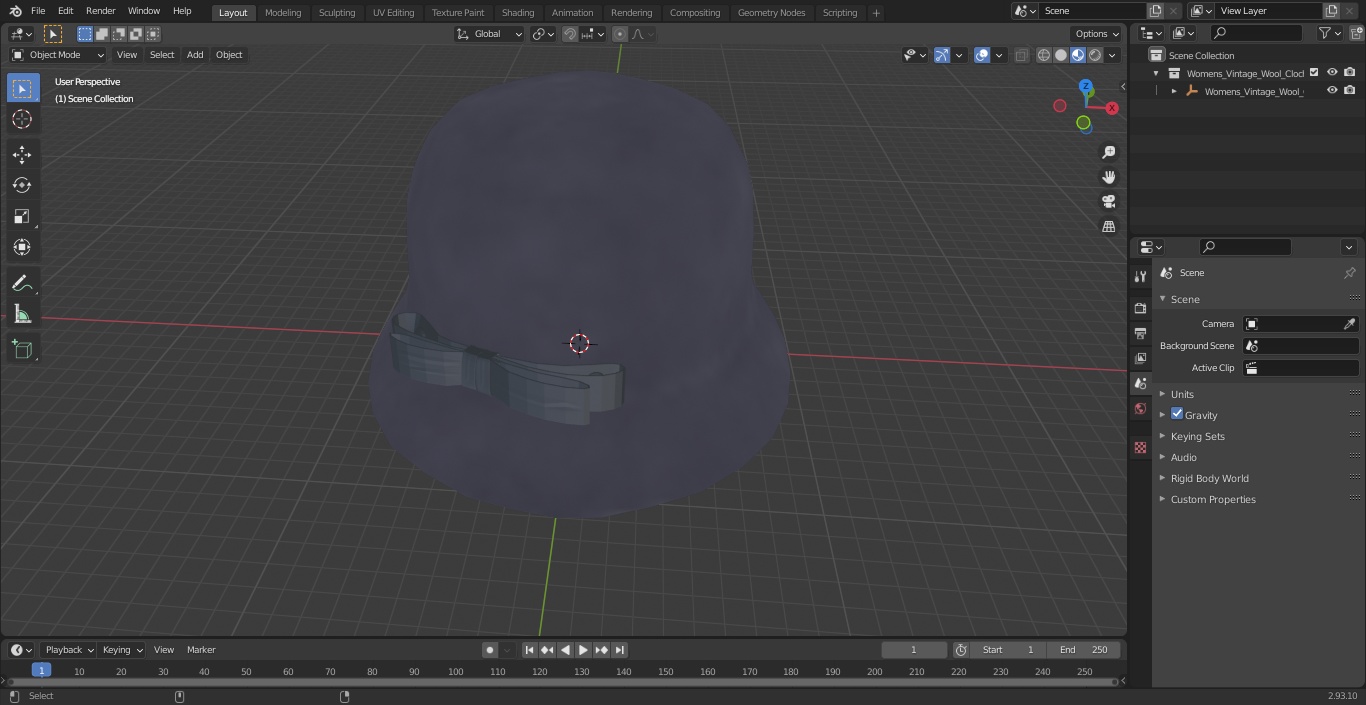The height and width of the screenshot is (705, 1366).
Task: Activate the Rotate tool
Action: [x=22, y=185]
